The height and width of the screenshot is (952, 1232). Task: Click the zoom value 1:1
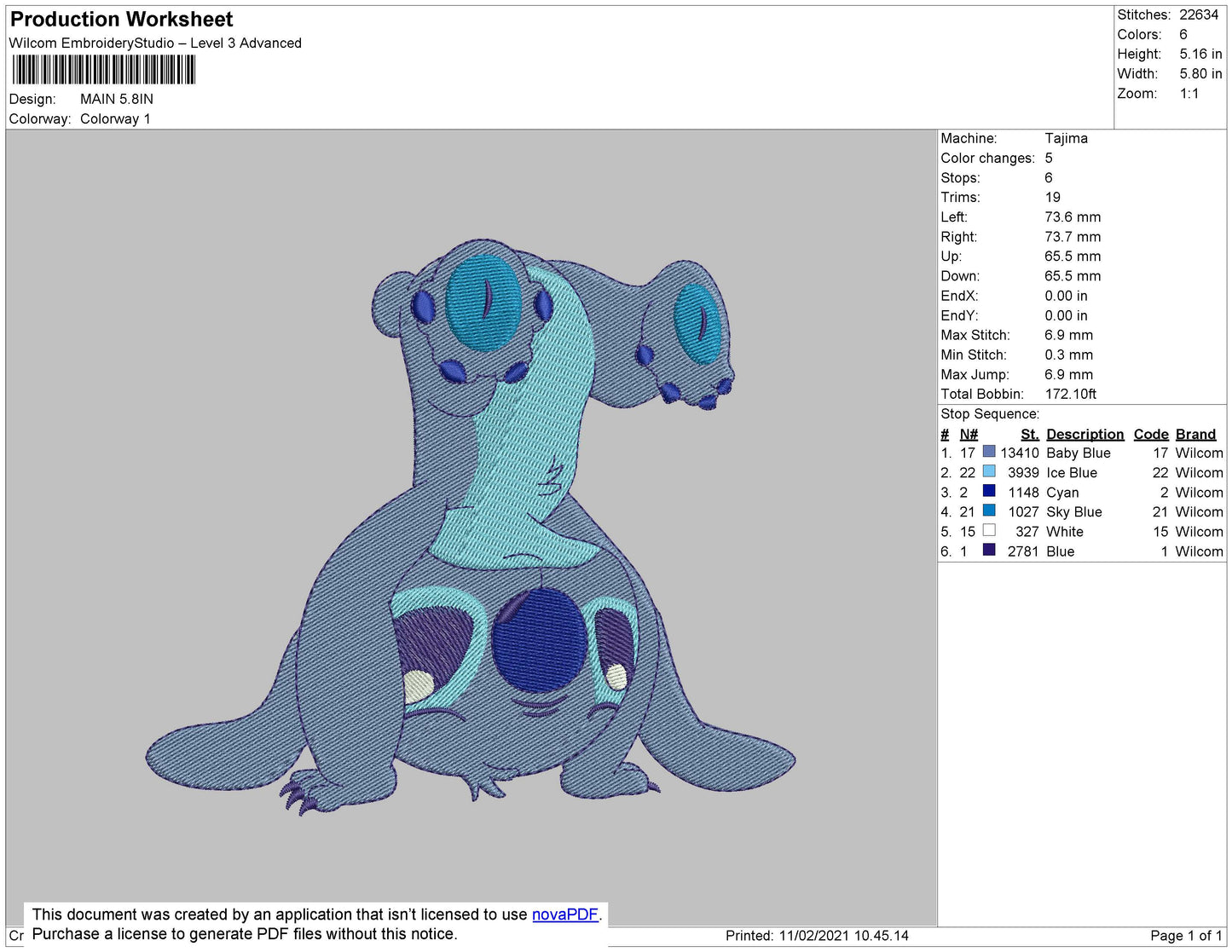click(1189, 94)
